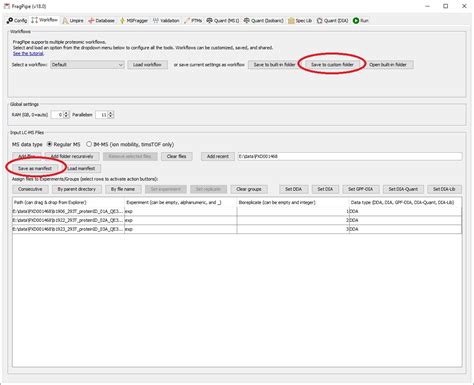Click Add folder recursively
This screenshot has width=474, height=385.
(x=72, y=156)
